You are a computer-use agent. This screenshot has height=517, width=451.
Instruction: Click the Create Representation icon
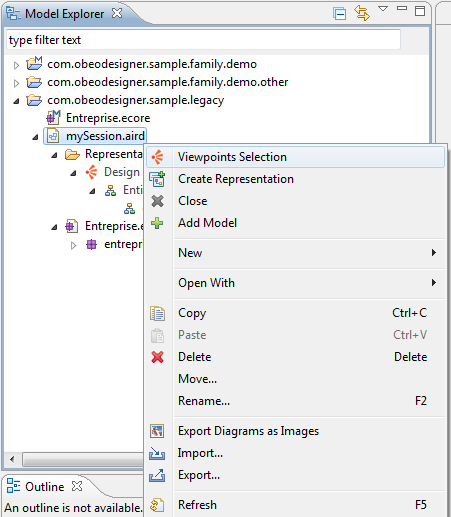(157, 179)
